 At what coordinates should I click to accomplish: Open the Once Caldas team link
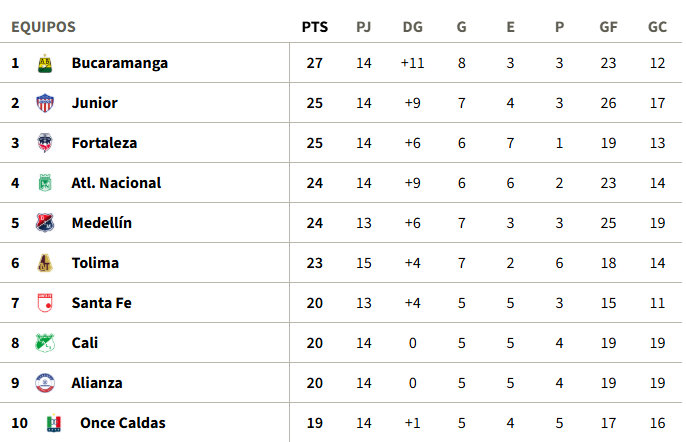pyautogui.click(x=122, y=423)
